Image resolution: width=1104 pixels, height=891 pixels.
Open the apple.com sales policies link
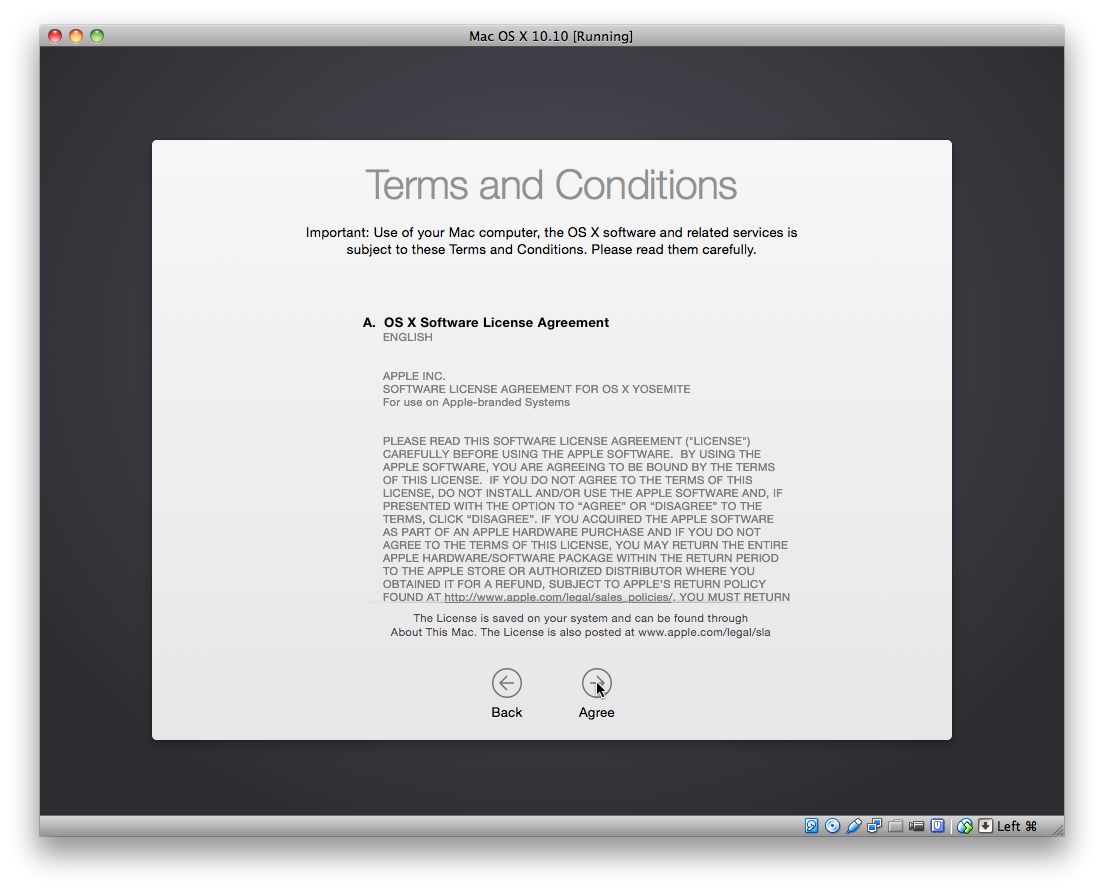pos(559,597)
